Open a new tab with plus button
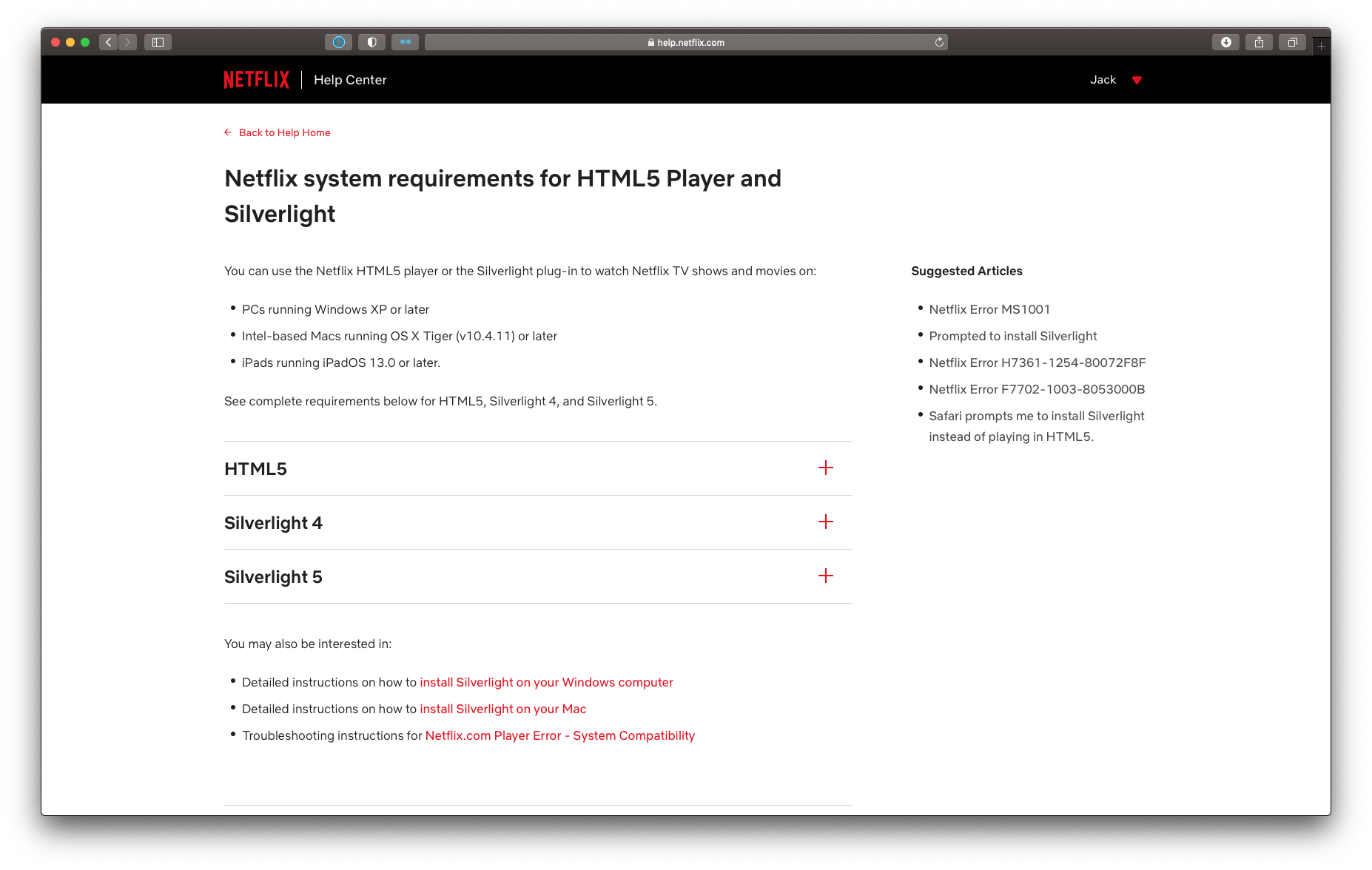Viewport: 1372px width, 870px height. [x=1321, y=46]
